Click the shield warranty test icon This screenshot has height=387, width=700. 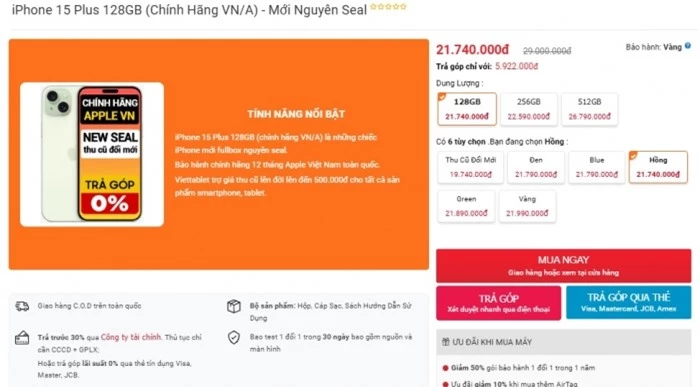(234, 337)
